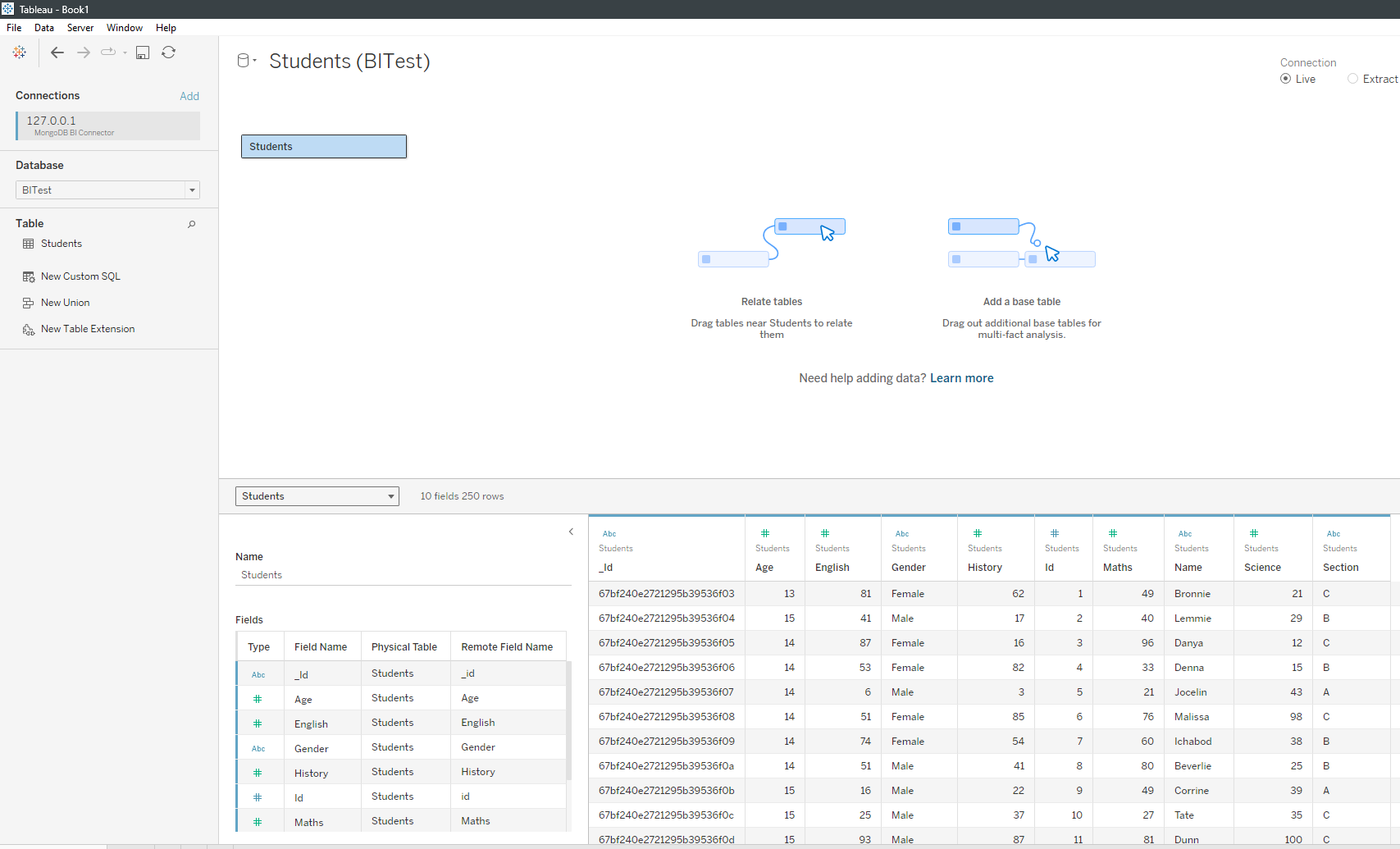Click the replay animation icon in toolbar
1400x849 pixels.
point(108,52)
